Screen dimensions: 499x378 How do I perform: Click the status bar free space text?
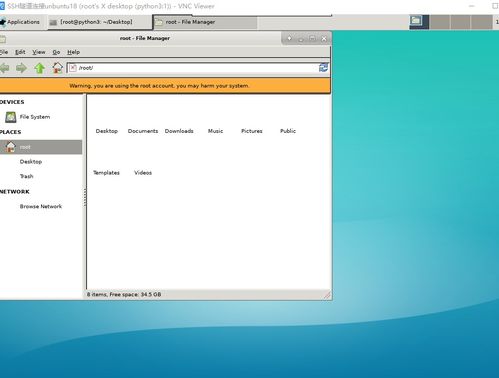(124, 294)
